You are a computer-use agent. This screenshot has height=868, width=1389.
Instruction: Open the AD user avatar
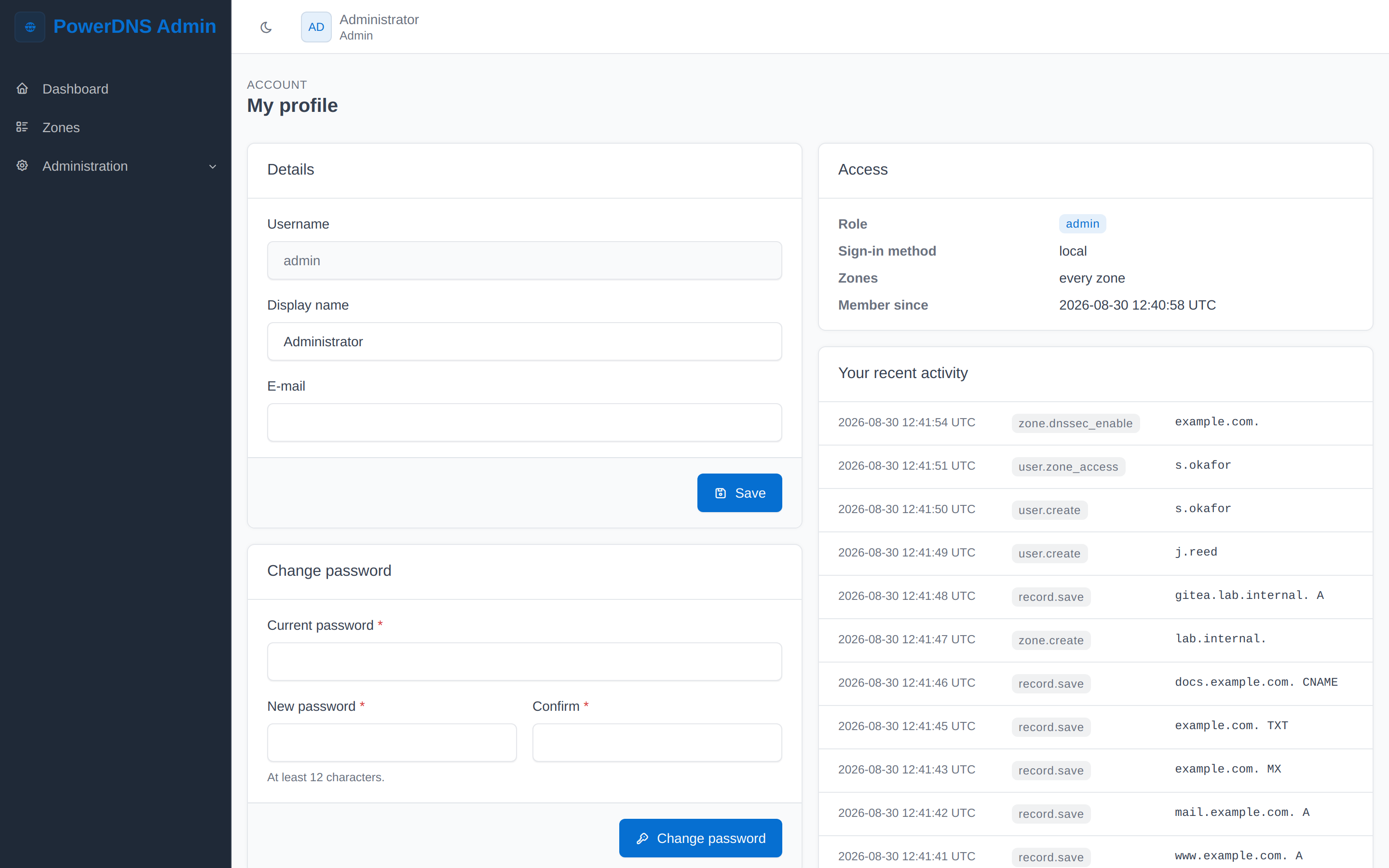(x=316, y=27)
